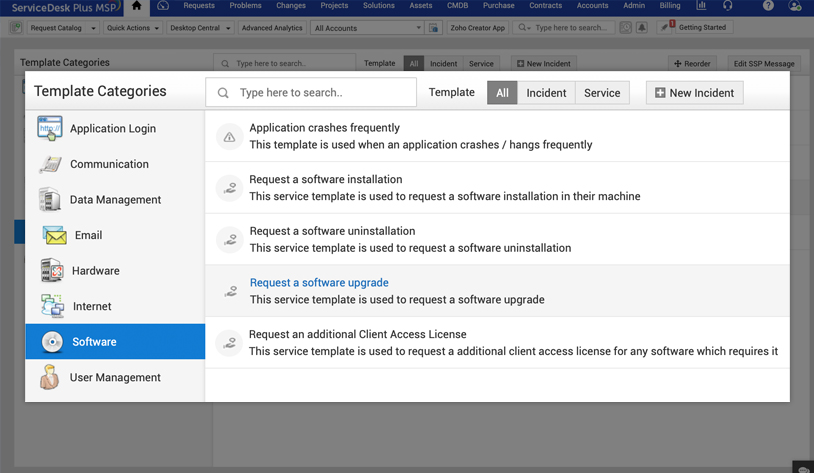Open the Application Login category icon
Screen dimensions: 814x473
click(49, 128)
